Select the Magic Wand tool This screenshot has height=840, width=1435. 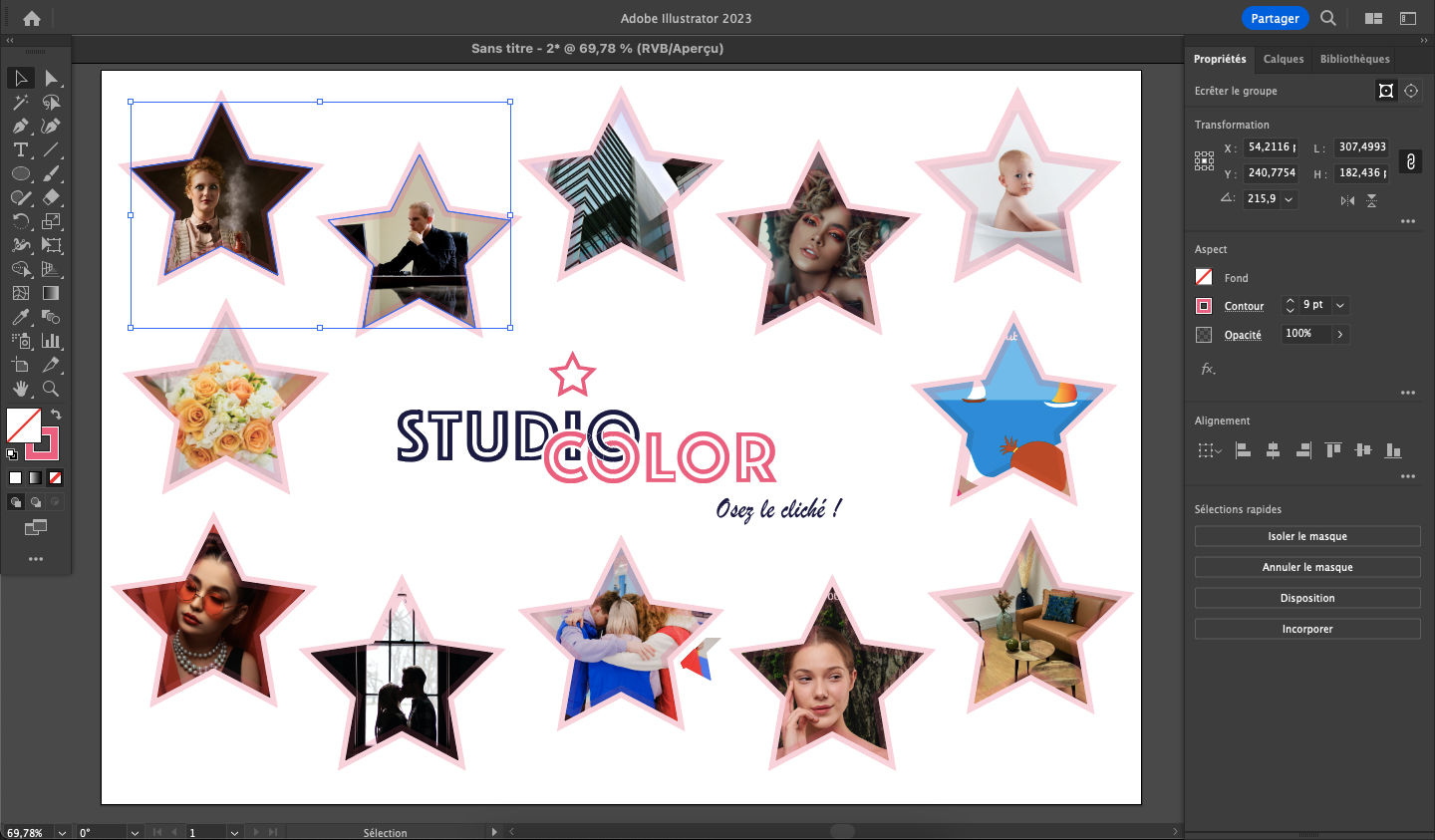(x=20, y=103)
